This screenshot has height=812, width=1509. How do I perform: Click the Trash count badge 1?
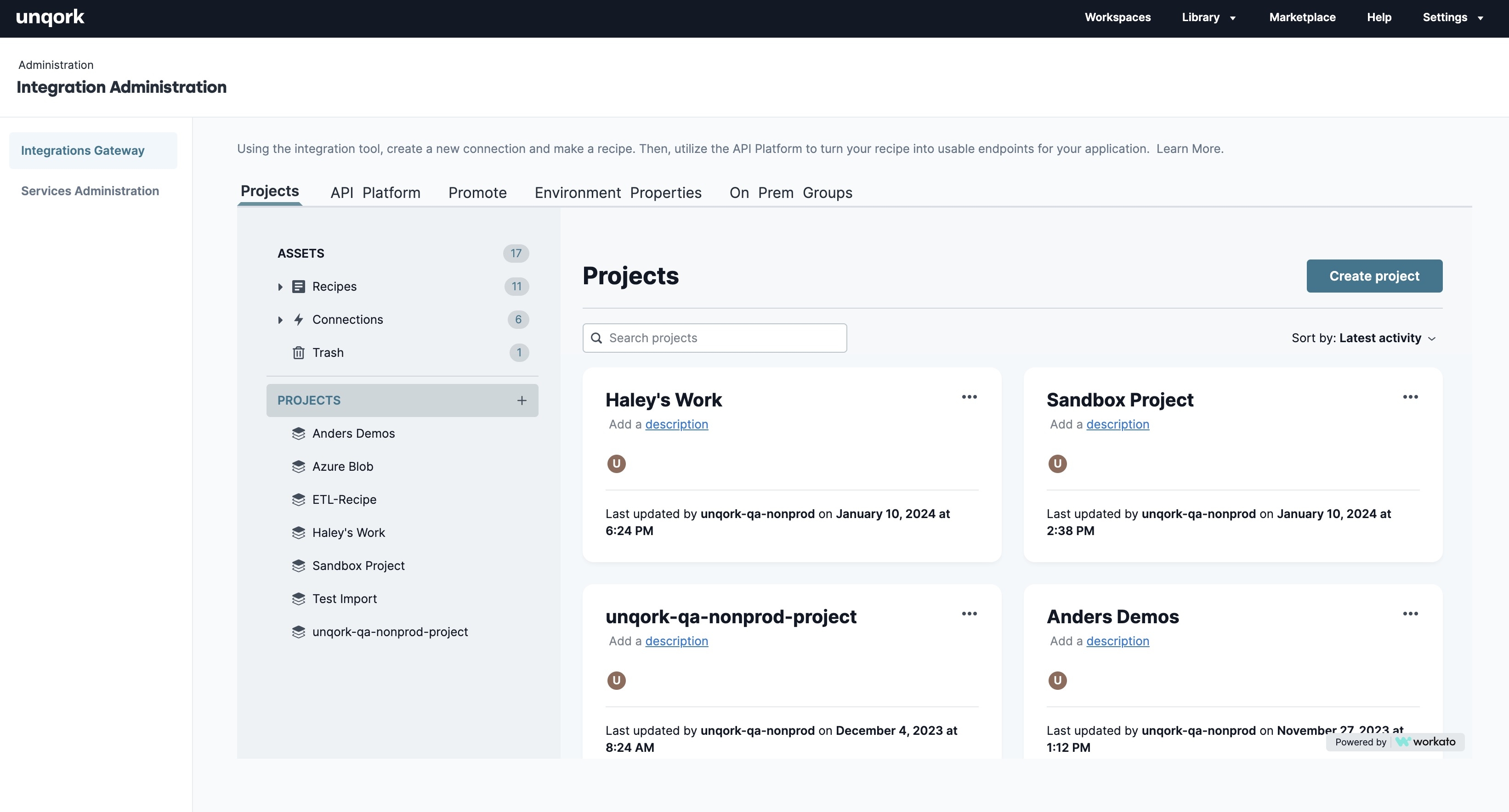[x=519, y=352]
